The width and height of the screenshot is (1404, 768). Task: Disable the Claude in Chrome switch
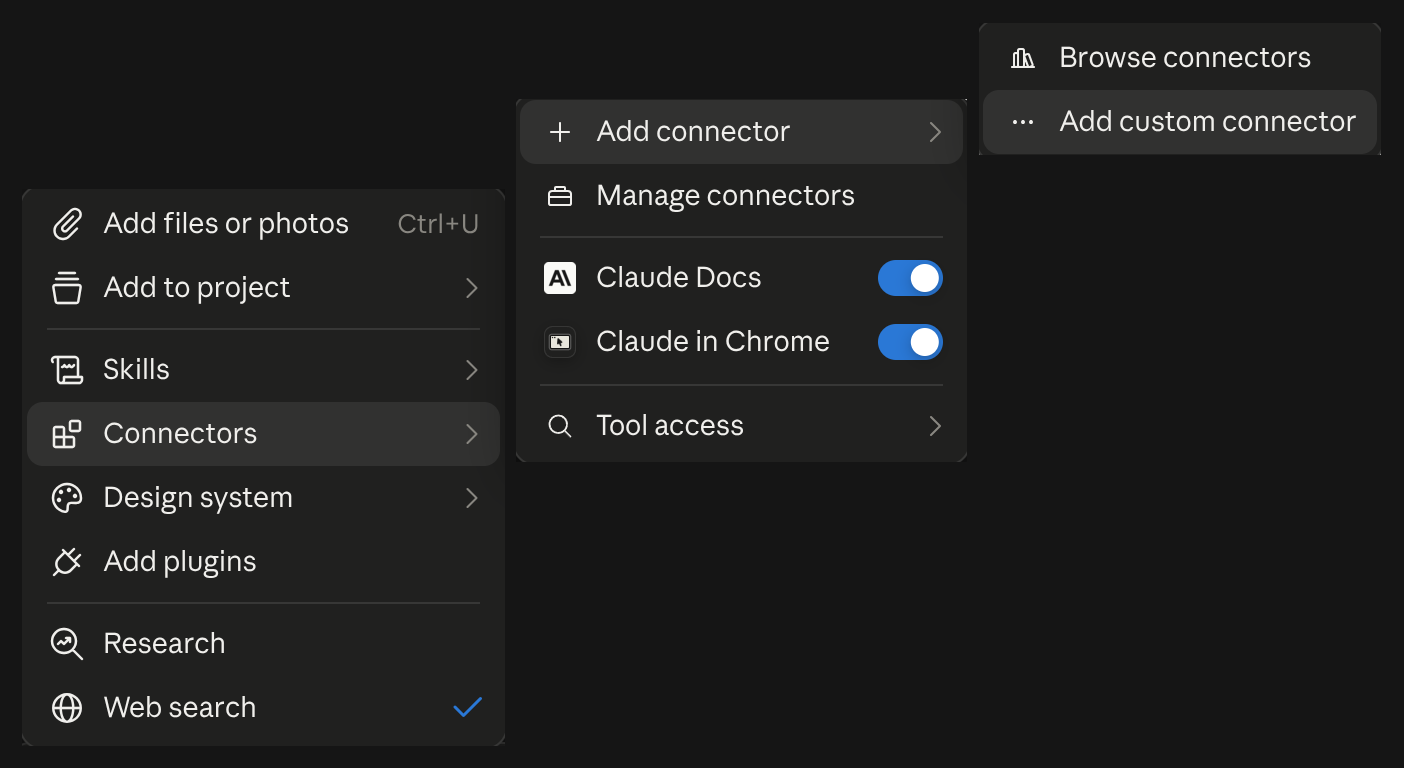pyautogui.click(x=910, y=342)
